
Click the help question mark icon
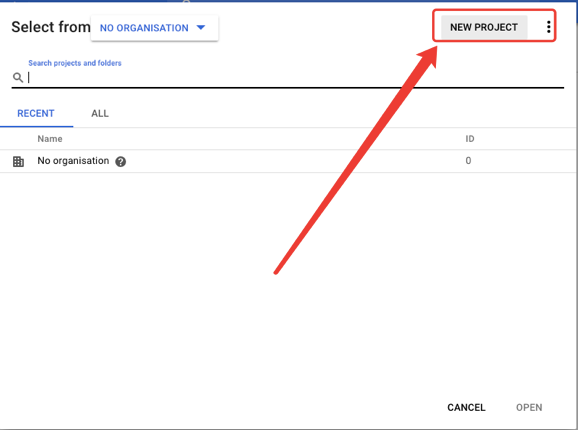click(x=121, y=161)
